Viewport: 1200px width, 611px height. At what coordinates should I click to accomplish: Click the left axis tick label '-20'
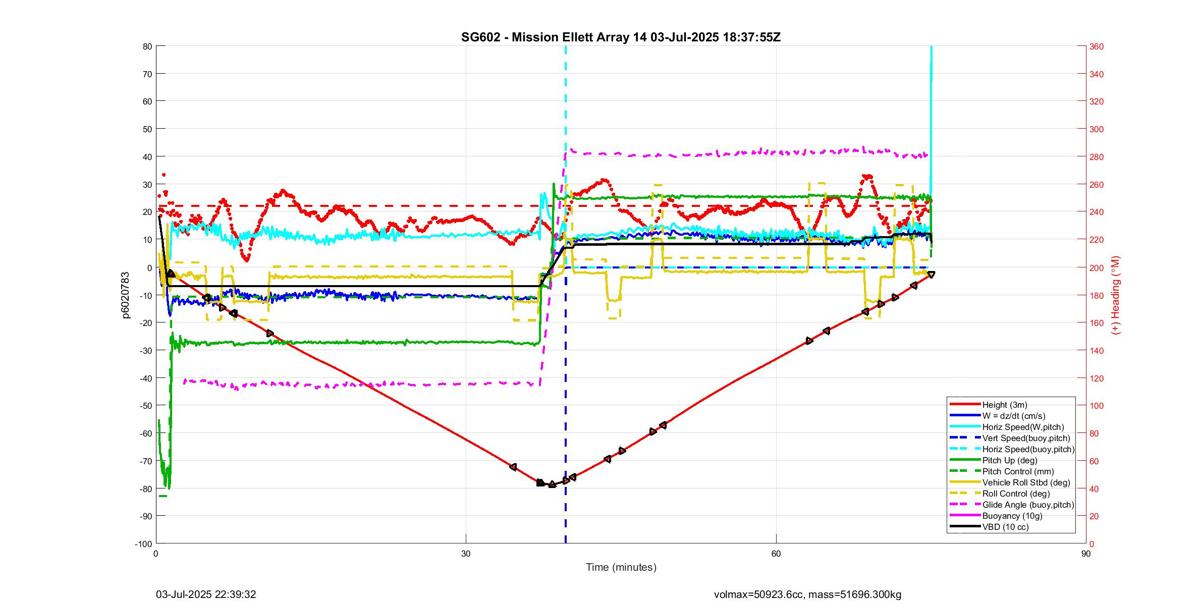tap(145, 322)
